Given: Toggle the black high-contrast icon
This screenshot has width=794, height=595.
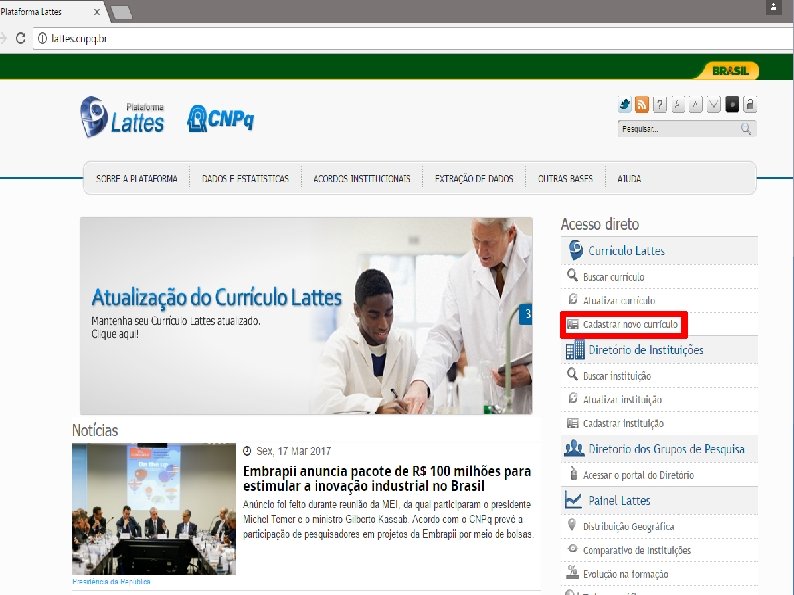Looking at the screenshot, I should (732, 104).
